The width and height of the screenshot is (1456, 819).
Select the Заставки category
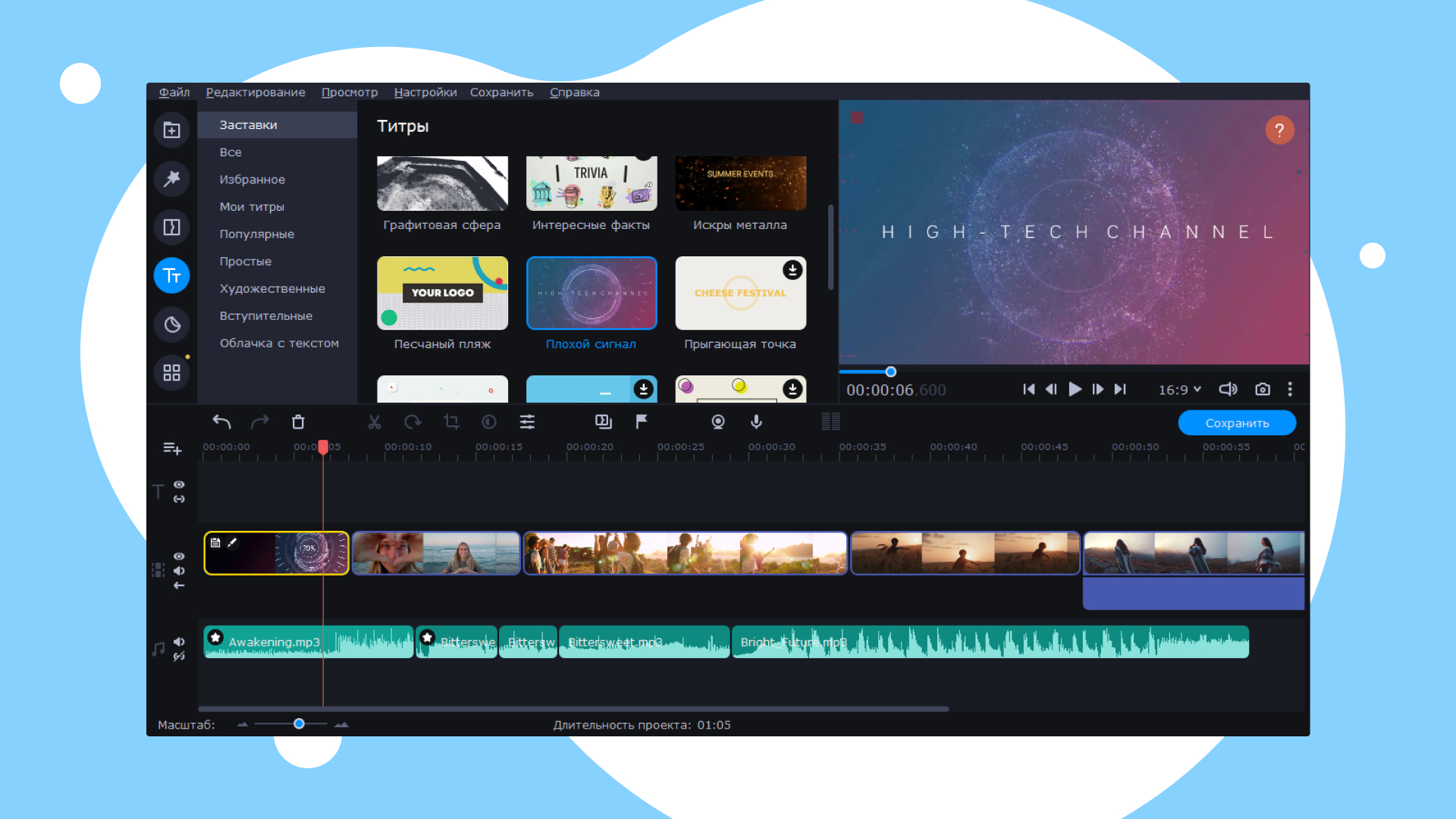tap(277, 125)
